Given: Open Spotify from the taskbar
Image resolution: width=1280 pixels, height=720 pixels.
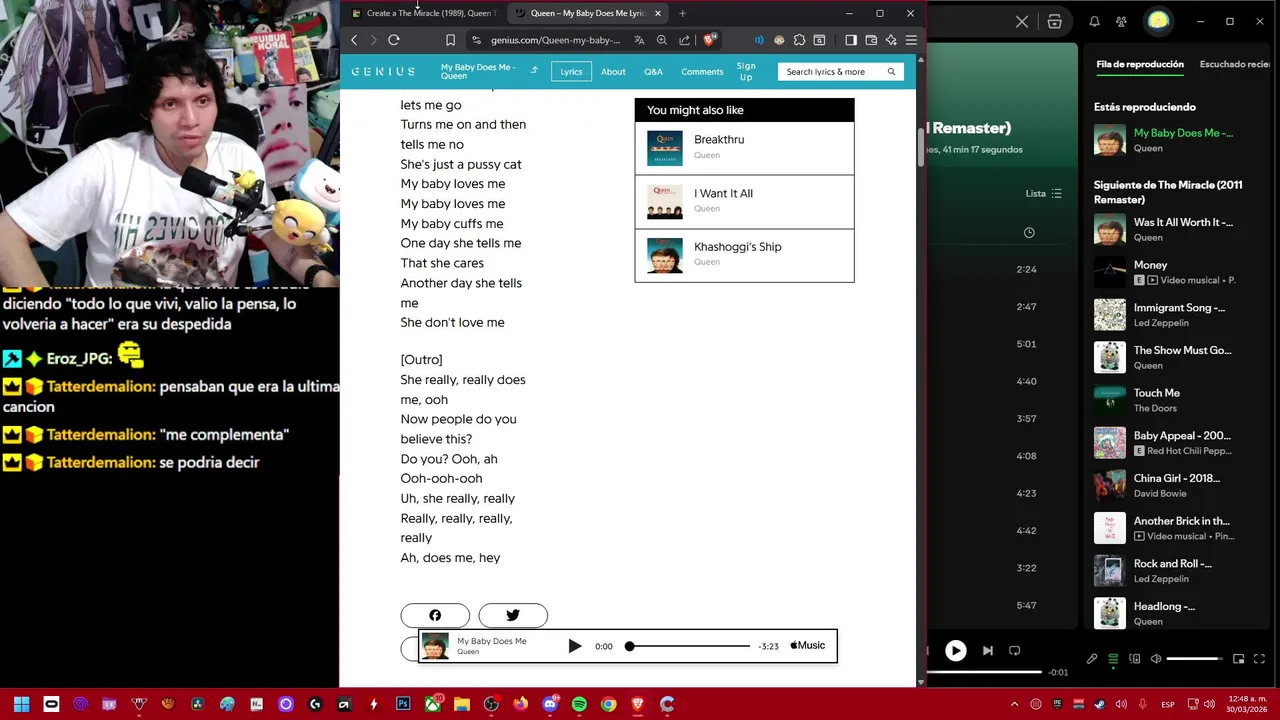Looking at the screenshot, I should click(579, 704).
